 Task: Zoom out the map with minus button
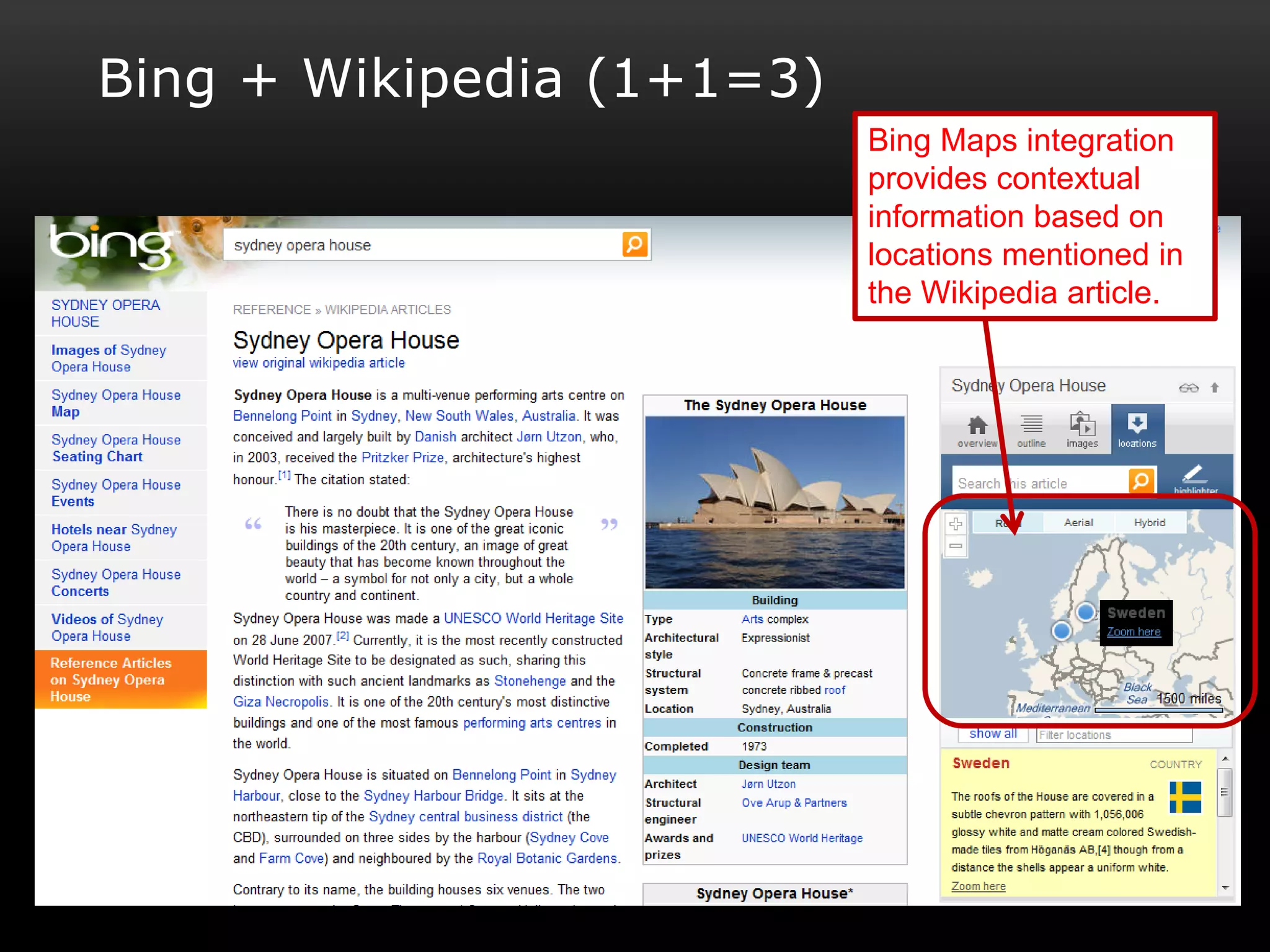[x=956, y=546]
